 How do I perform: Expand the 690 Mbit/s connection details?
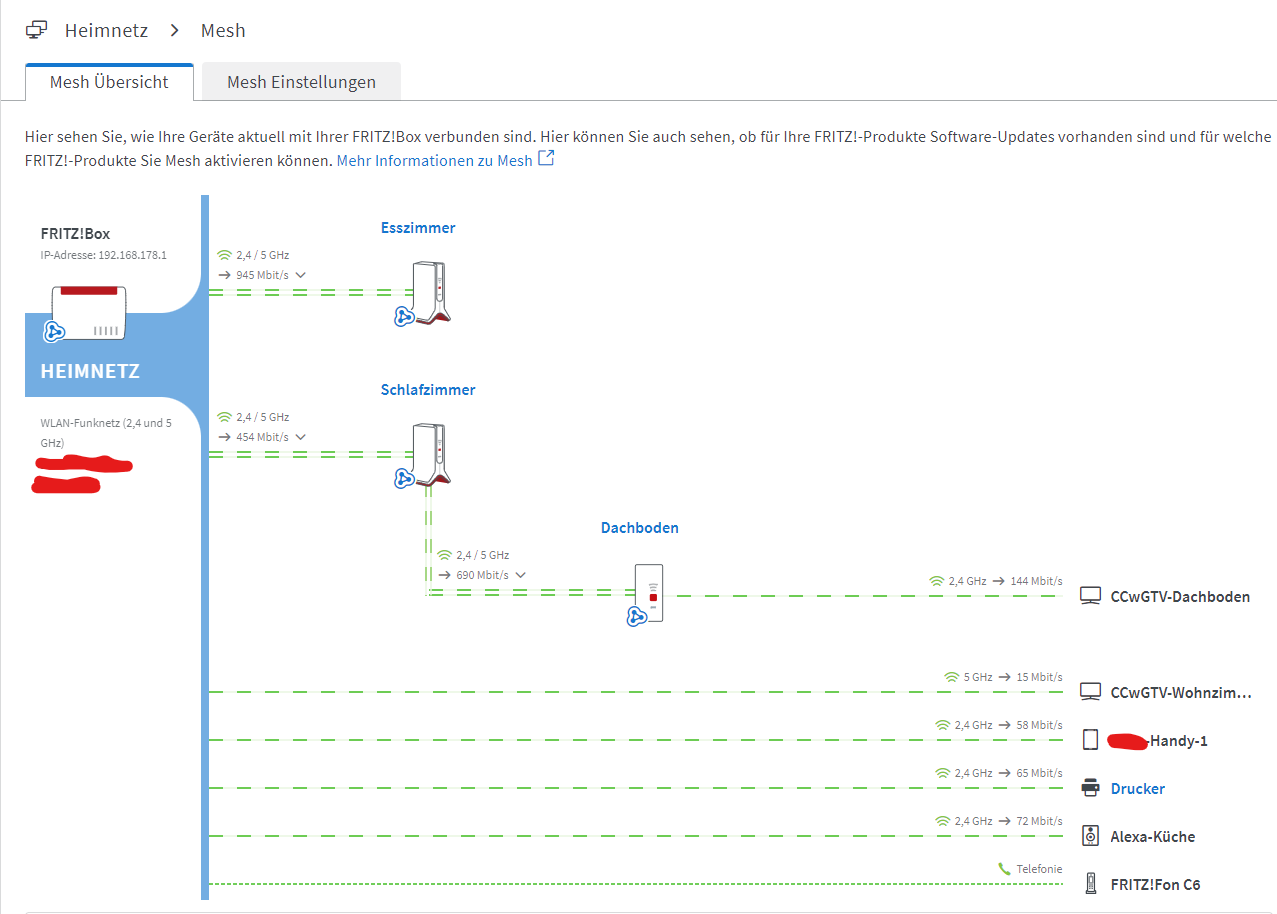point(520,575)
